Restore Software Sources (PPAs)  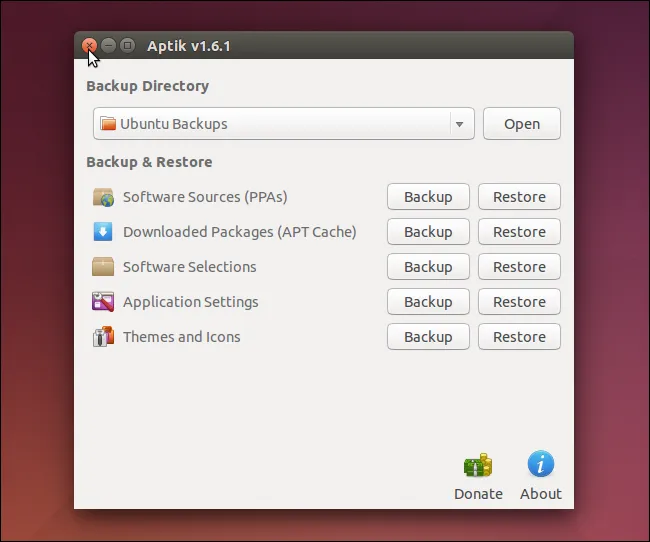[519, 197]
